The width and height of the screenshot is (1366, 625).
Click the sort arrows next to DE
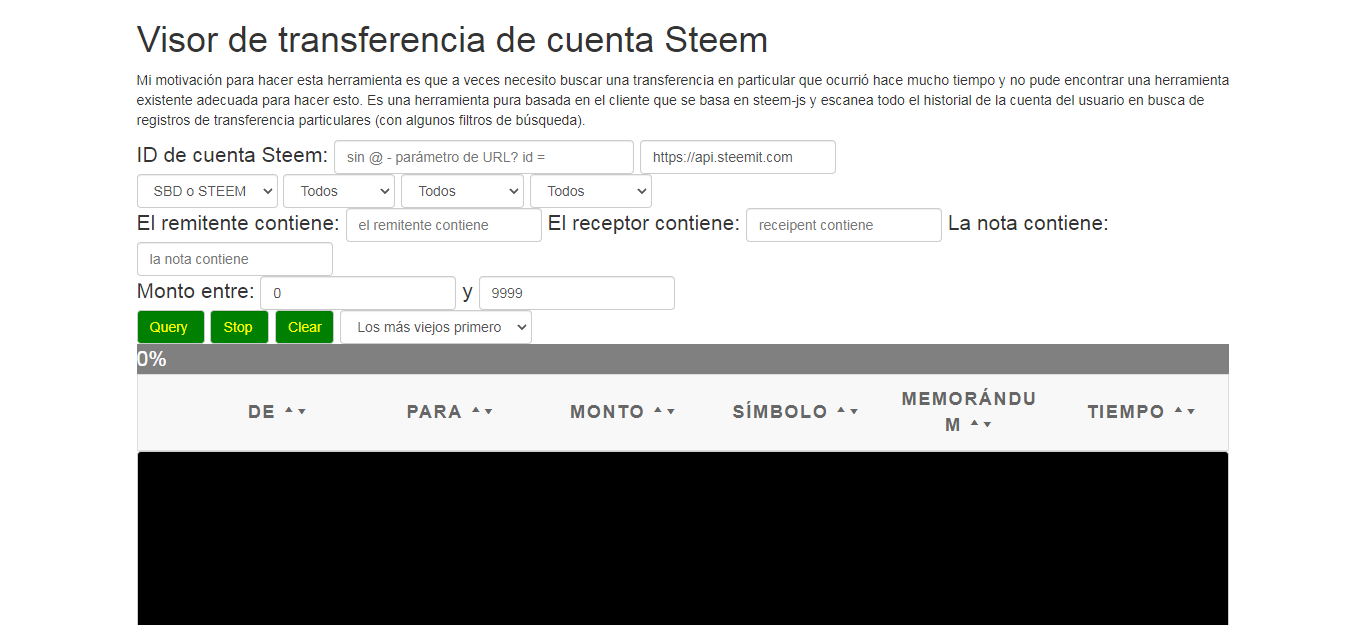coord(295,412)
